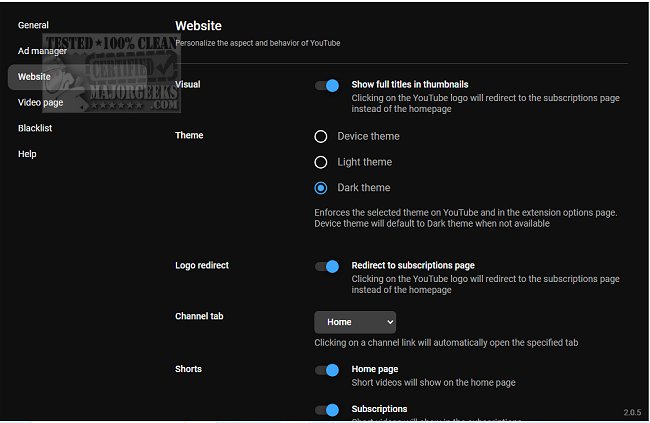This screenshot has width=650, height=423.
Task: Click the Channel tab label
Action: [x=199, y=316]
